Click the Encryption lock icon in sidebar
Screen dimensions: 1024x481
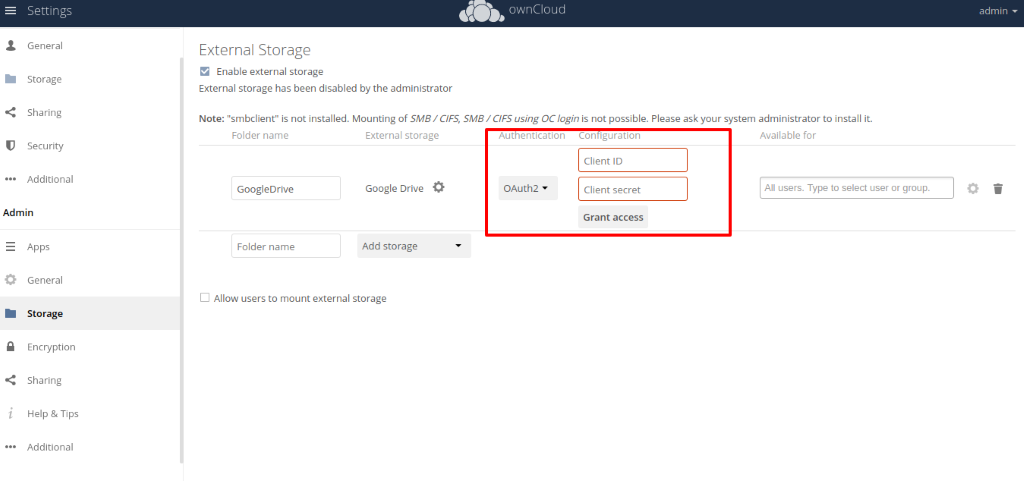point(11,347)
